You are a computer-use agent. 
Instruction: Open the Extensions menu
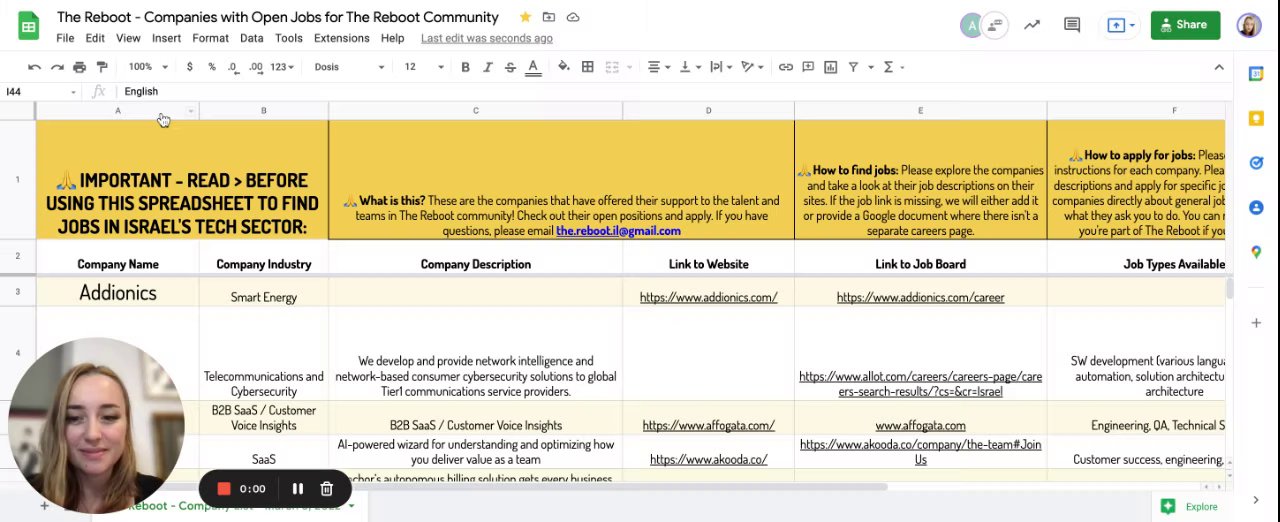point(342,38)
